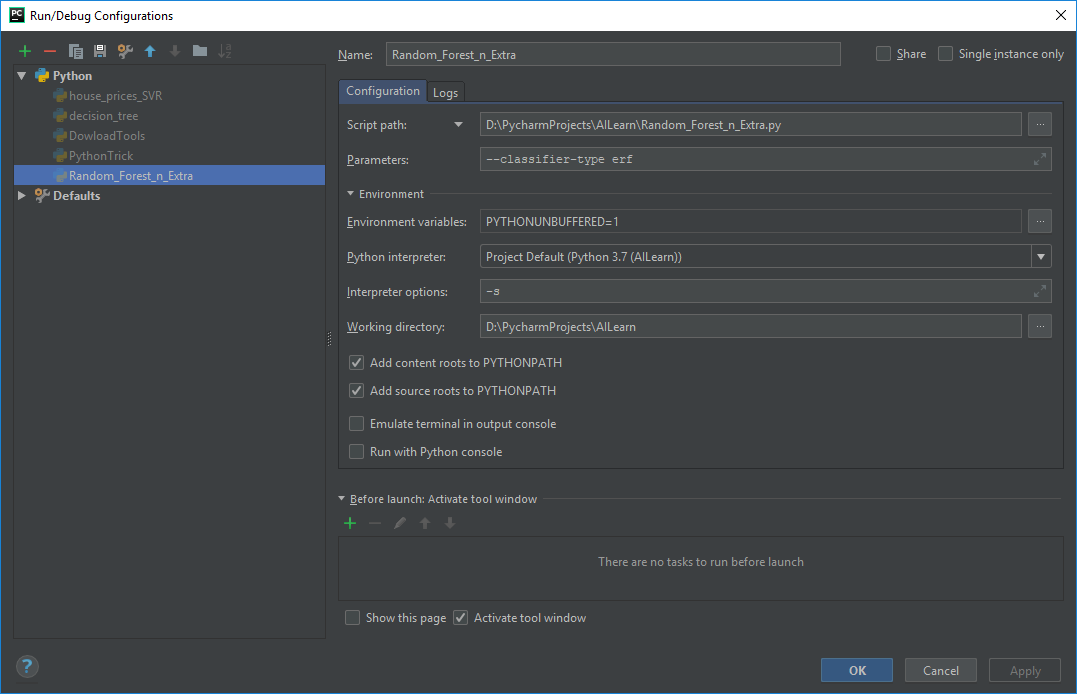Enable Run with Python console
Screen dimensions: 1077x694
356,451
